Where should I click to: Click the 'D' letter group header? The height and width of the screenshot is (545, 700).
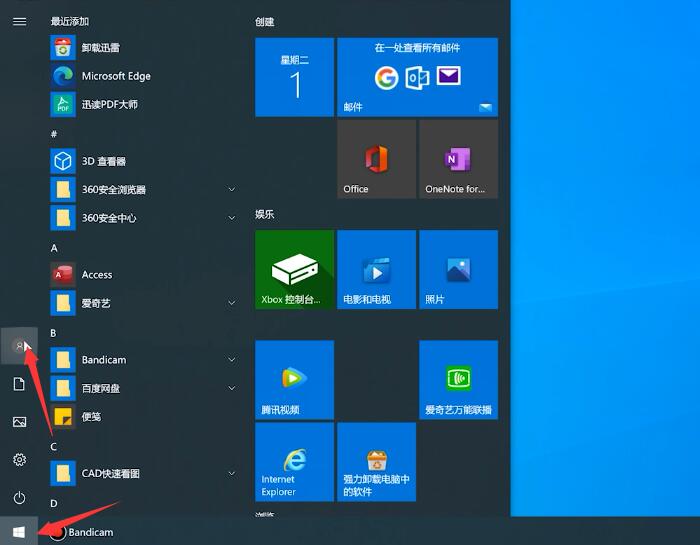(54, 503)
